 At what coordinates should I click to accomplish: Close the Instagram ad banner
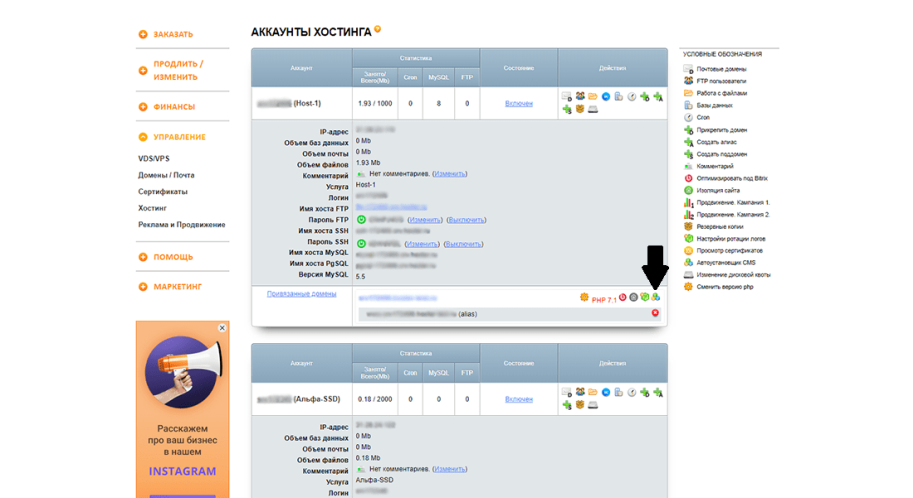click(x=222, y=328)
